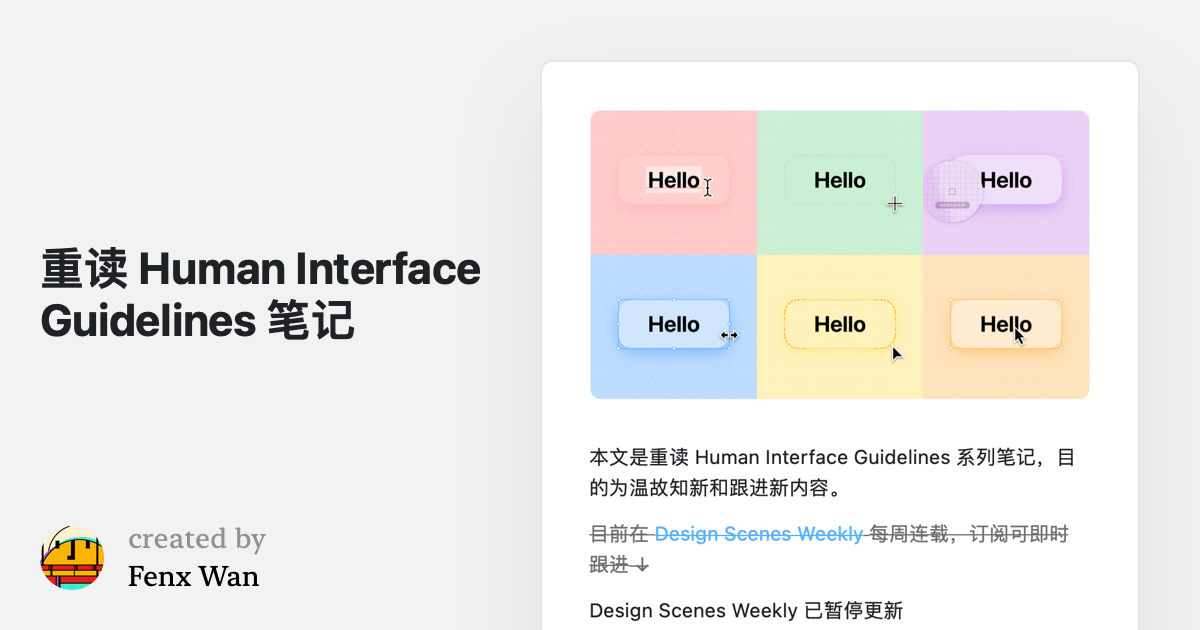Open the Design Scenes Weekly link

coord(759,534)
